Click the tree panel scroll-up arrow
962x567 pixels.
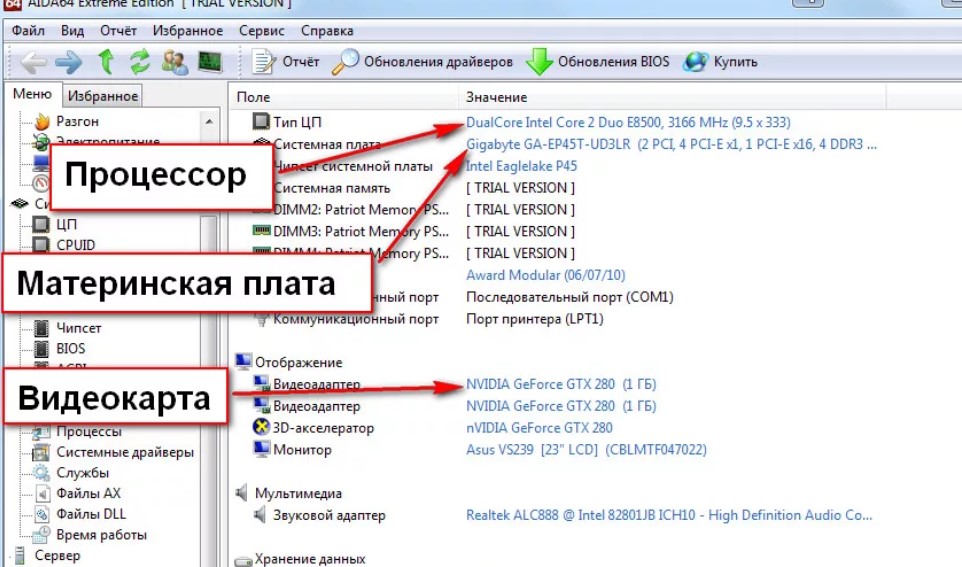[x=209, y=122]
